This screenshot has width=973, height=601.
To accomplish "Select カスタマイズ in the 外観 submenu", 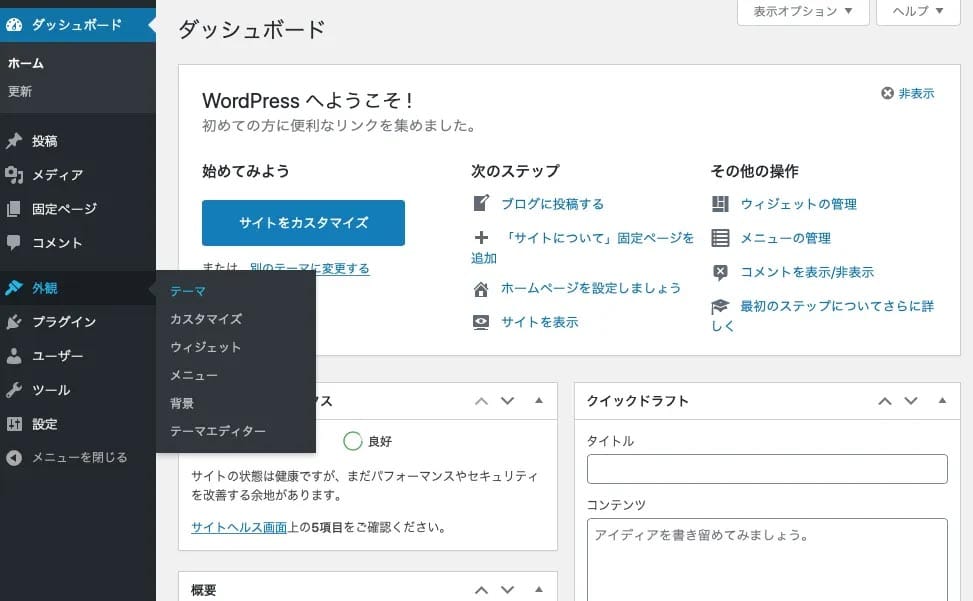I will [x=206, y=319].
